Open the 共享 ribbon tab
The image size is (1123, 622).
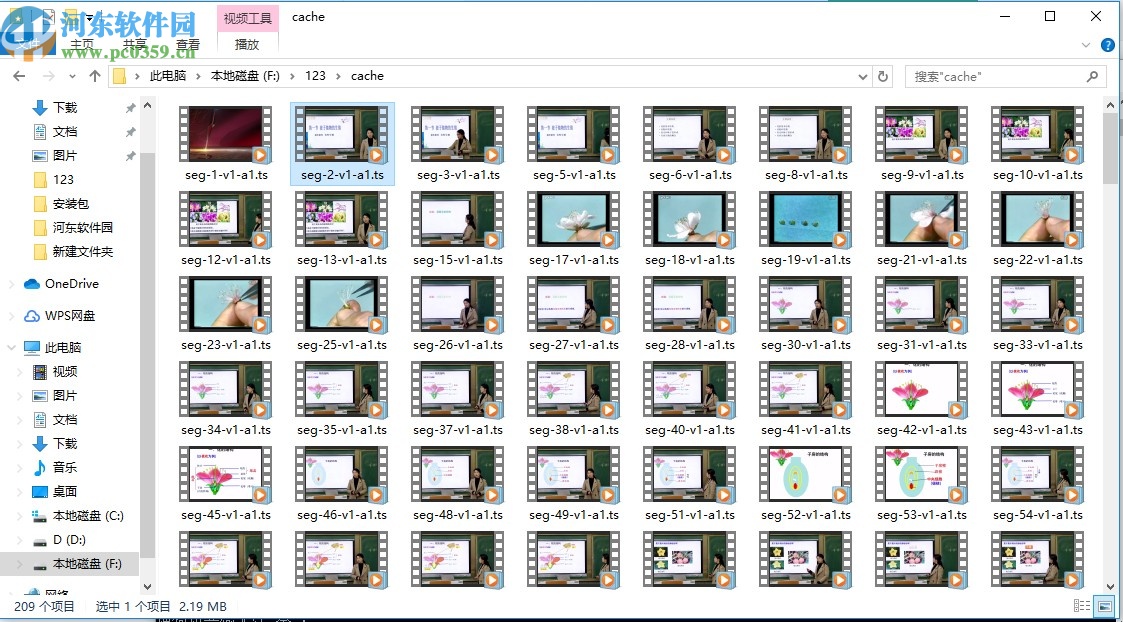coord(135,44)
